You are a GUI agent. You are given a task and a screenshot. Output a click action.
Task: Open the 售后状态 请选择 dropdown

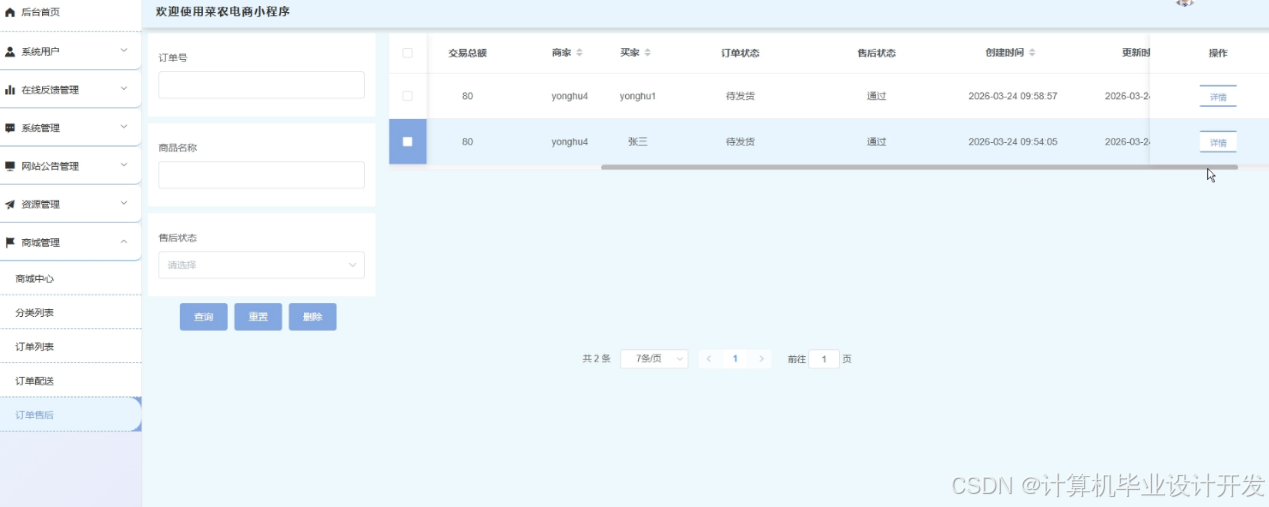pos(261,265)
